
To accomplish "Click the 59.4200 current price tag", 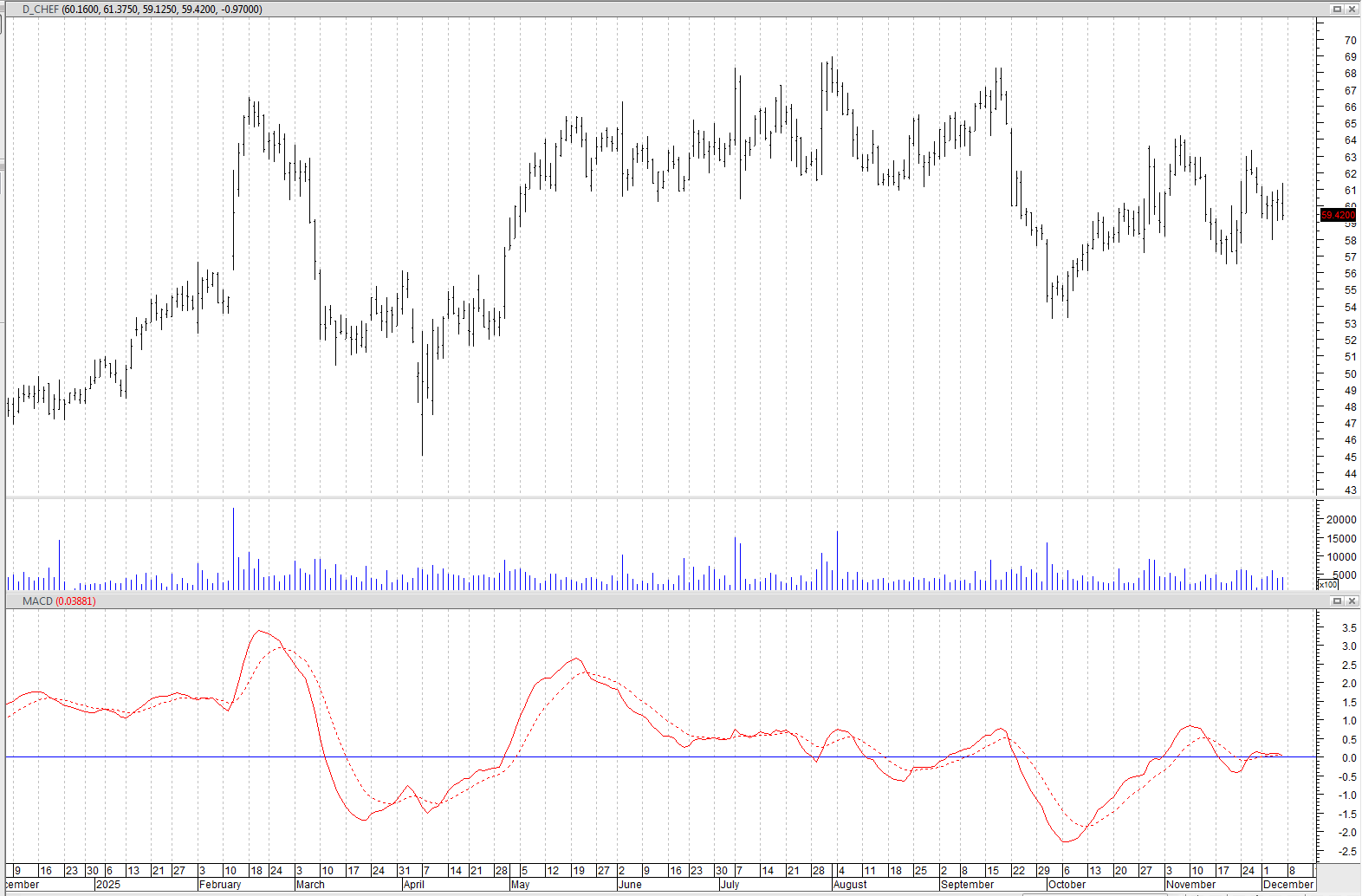I will point(1338,215).
